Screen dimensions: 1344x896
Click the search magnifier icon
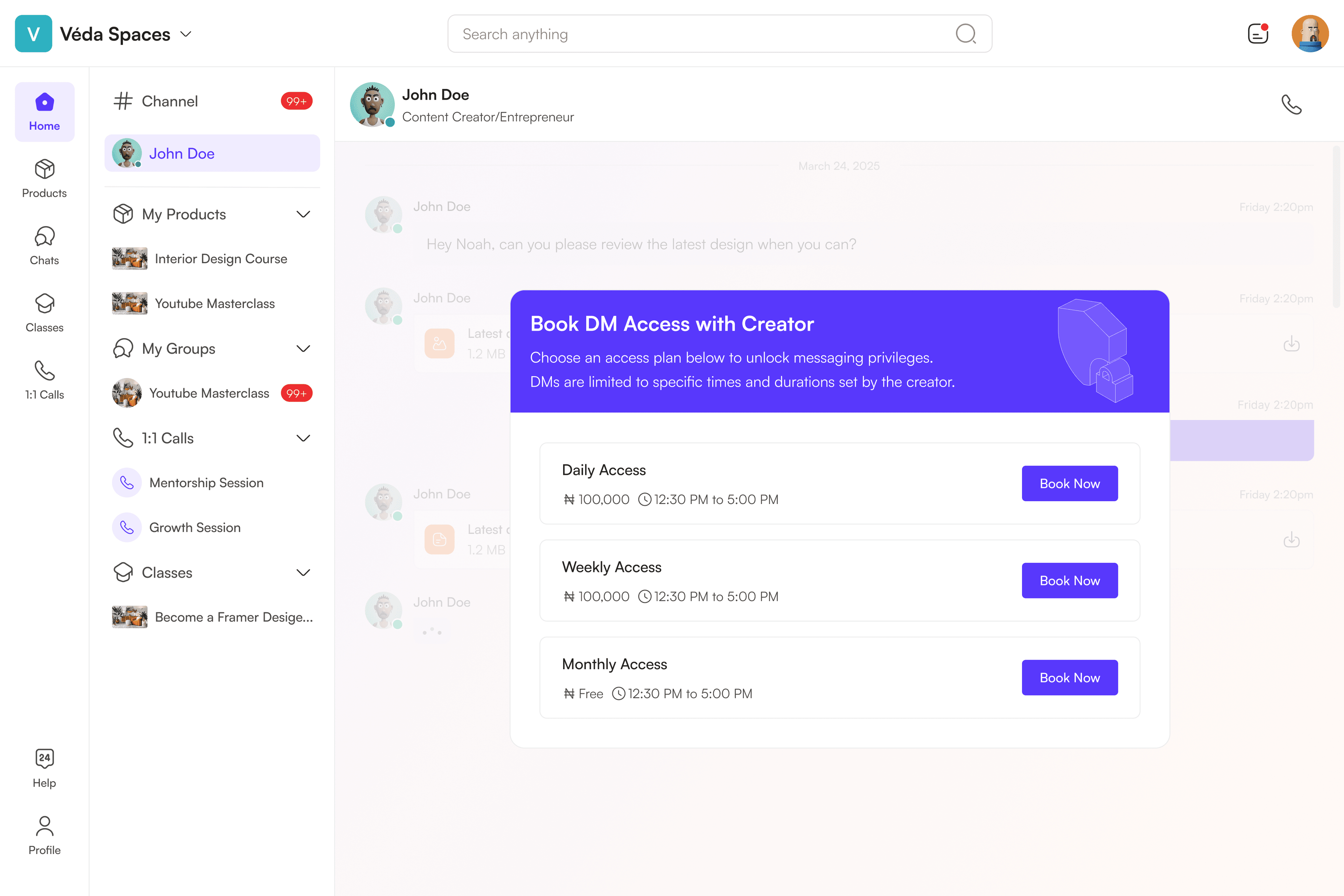click(966, 34)
